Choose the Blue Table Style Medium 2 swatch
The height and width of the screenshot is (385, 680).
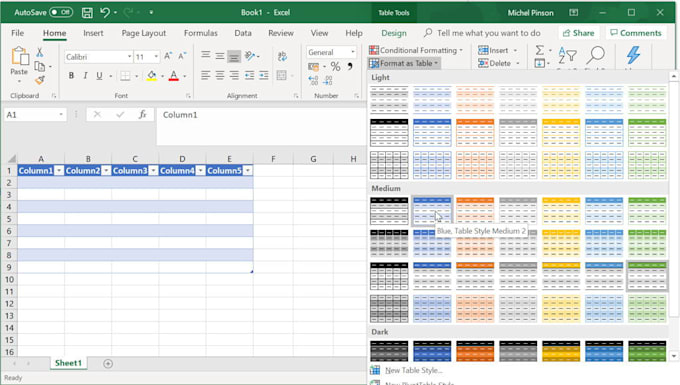click(432, 210)
